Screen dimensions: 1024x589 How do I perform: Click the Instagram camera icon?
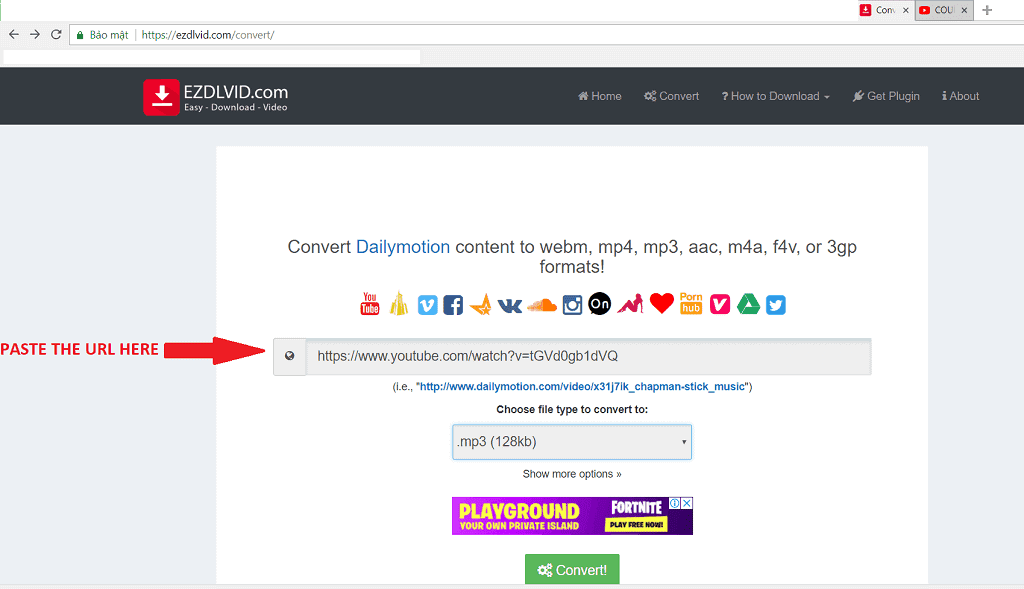point(572,305)
